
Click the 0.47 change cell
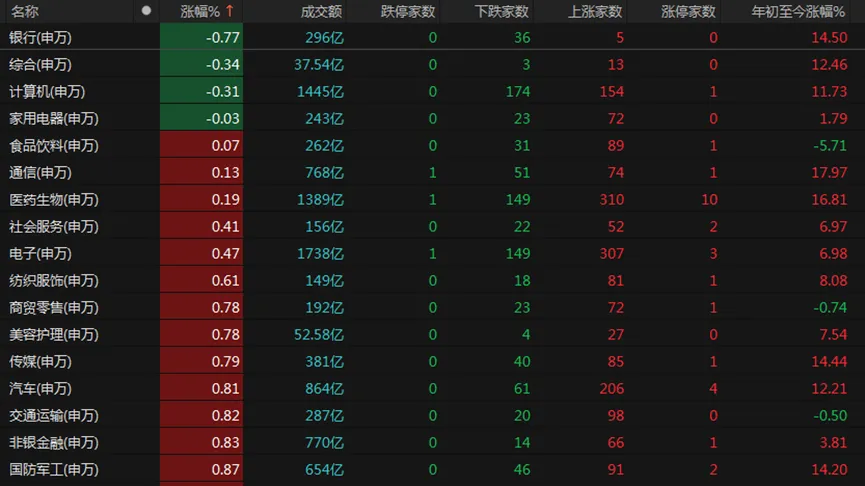point(201,254)
